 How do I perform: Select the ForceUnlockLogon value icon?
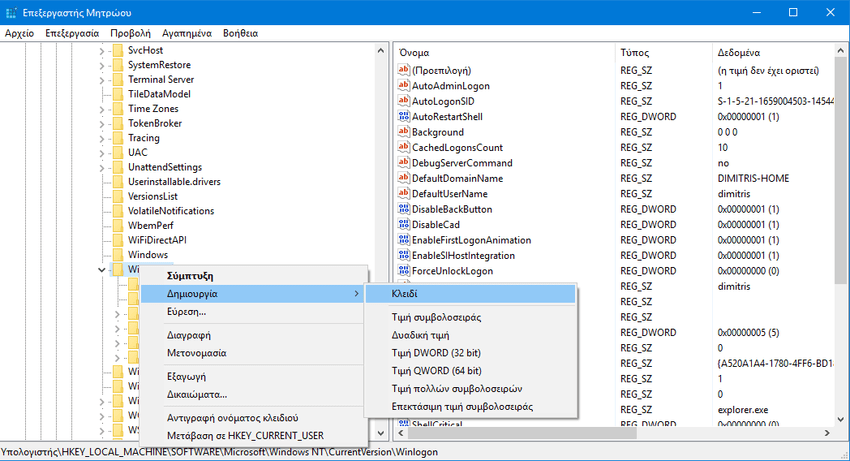404,271
